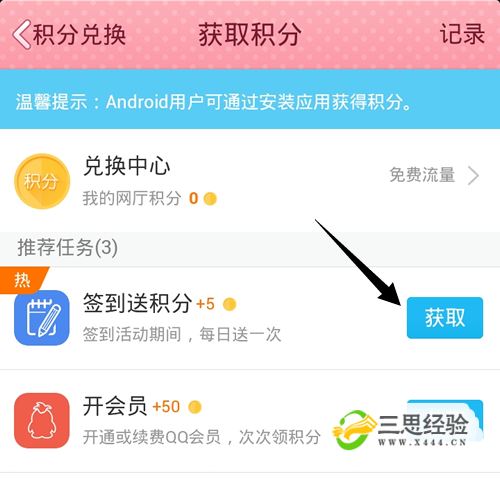Expand the 免费流量 right chevron
The height and width of the screenshot is (482, 500).
(x=473, y=176)
